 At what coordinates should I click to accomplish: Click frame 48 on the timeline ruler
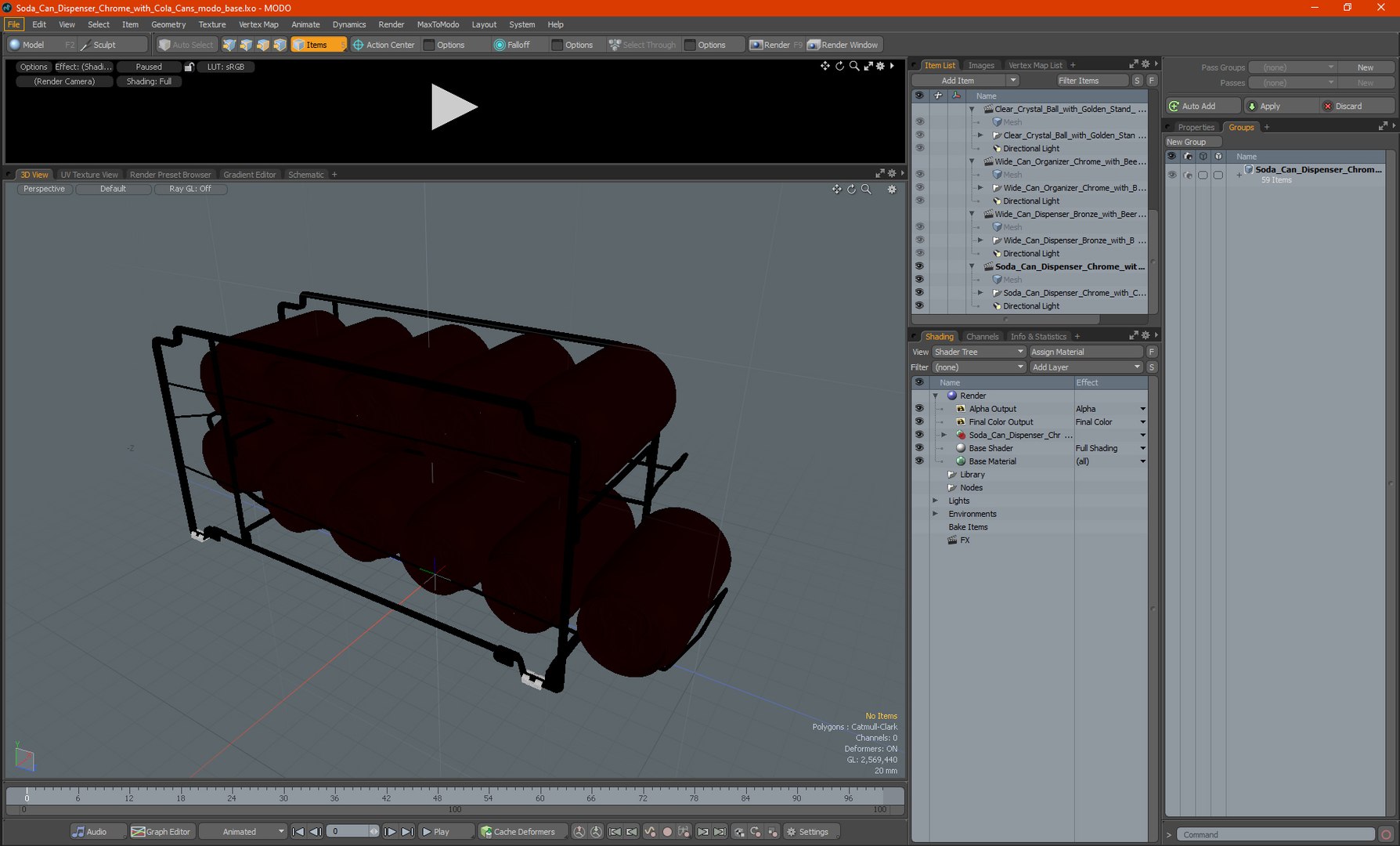pos(437,797)
